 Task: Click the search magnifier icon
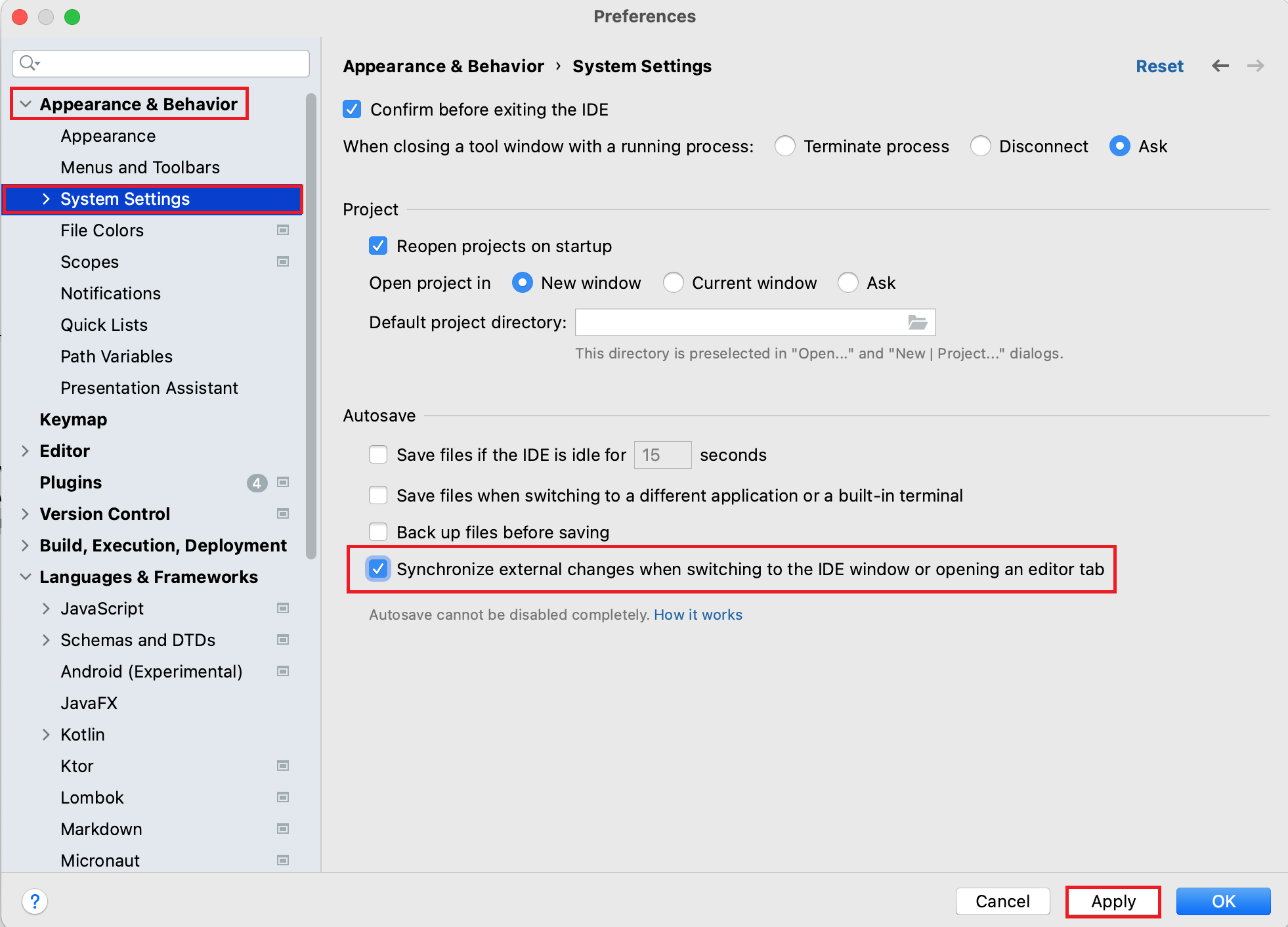point(28,63)
